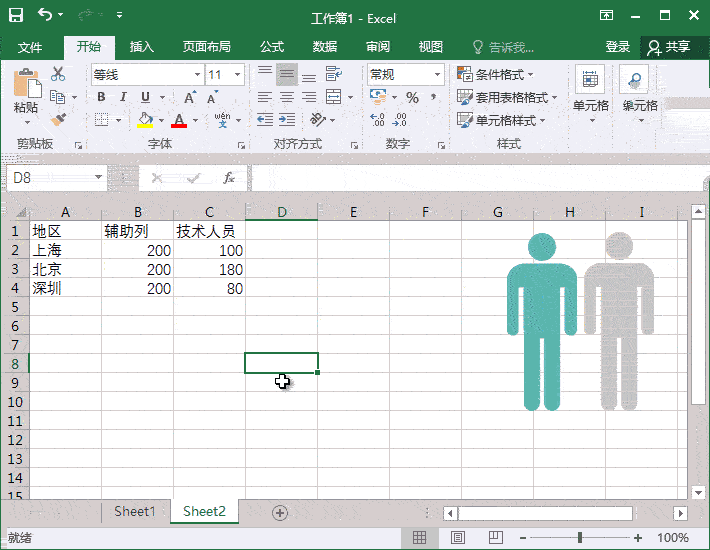This screenshot has width=710, height=550.
Task: Switch to Sheet1 tab
Action: click(135, 512)
